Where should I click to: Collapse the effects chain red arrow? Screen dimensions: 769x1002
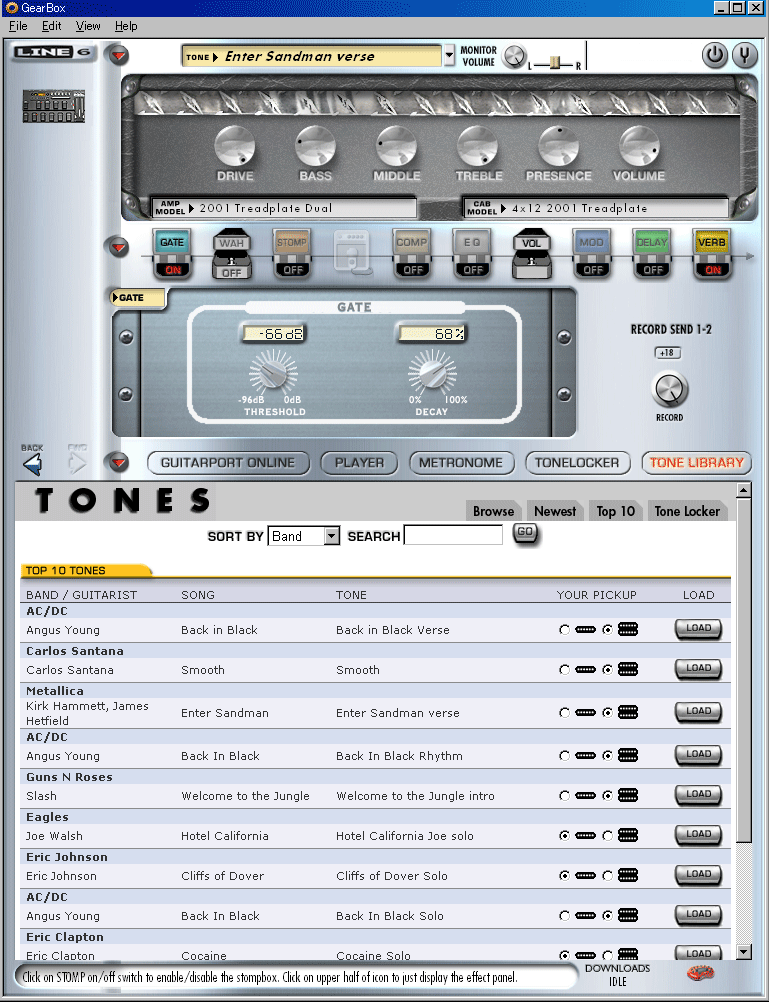tap(118, 247)
